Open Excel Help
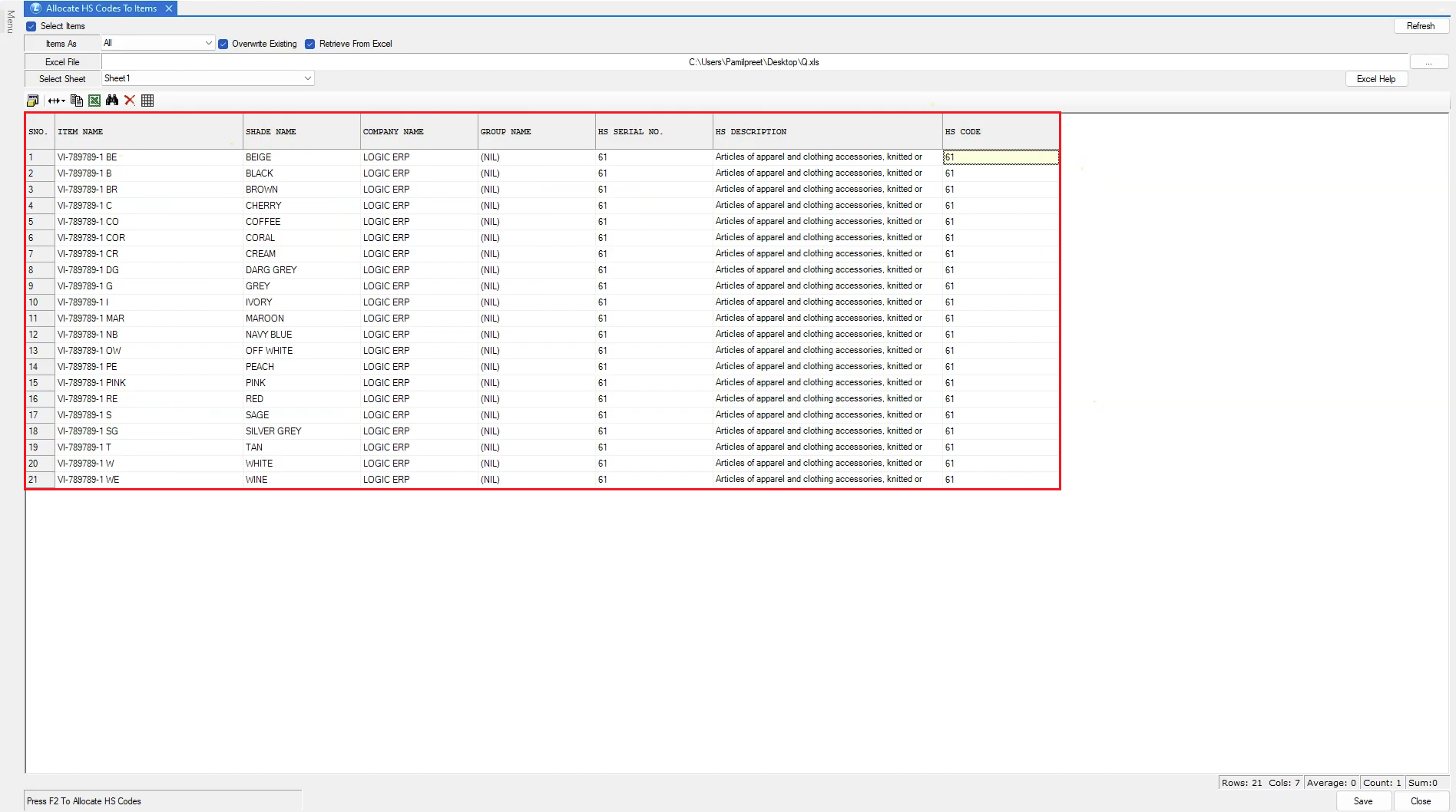The width and height of the screenshot is (1456, 812). pos(1375,79)
